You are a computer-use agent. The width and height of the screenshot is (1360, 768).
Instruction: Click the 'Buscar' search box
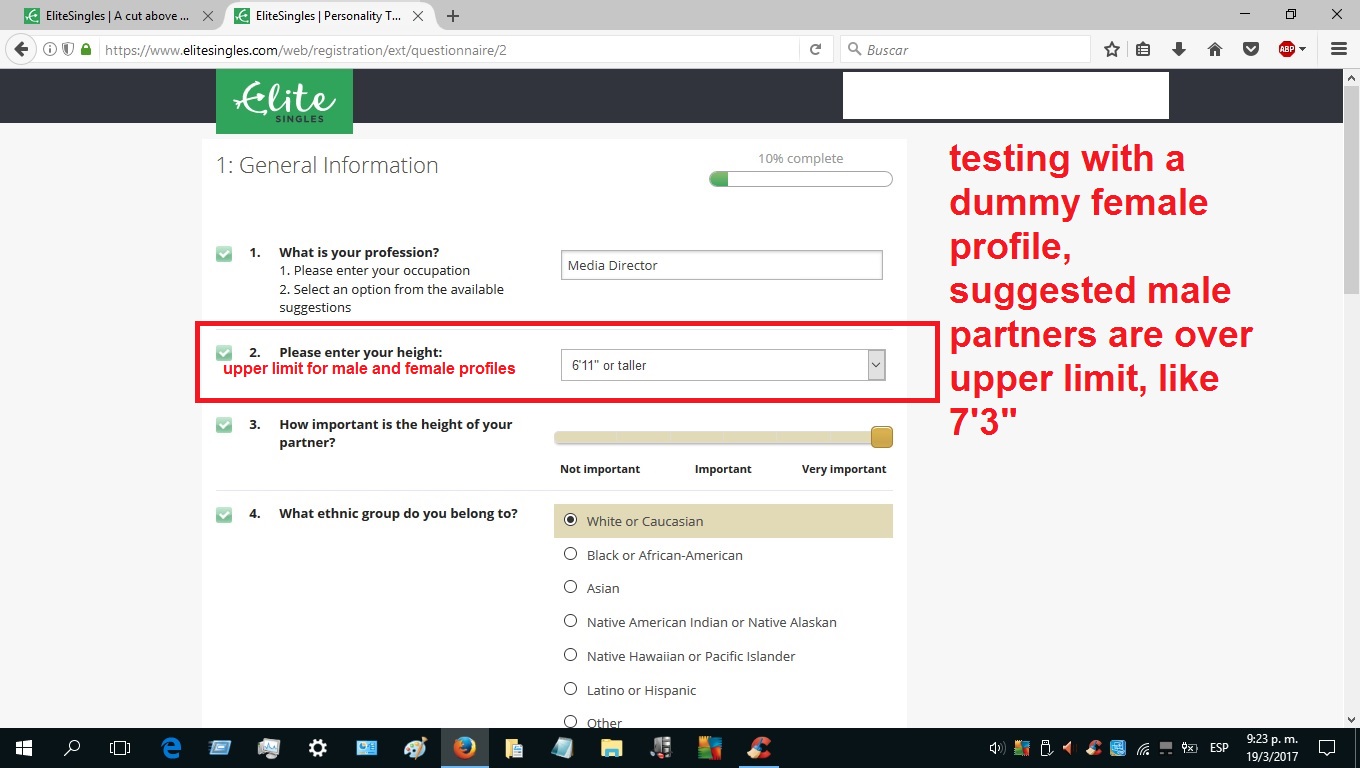click(x=965, y=49)
